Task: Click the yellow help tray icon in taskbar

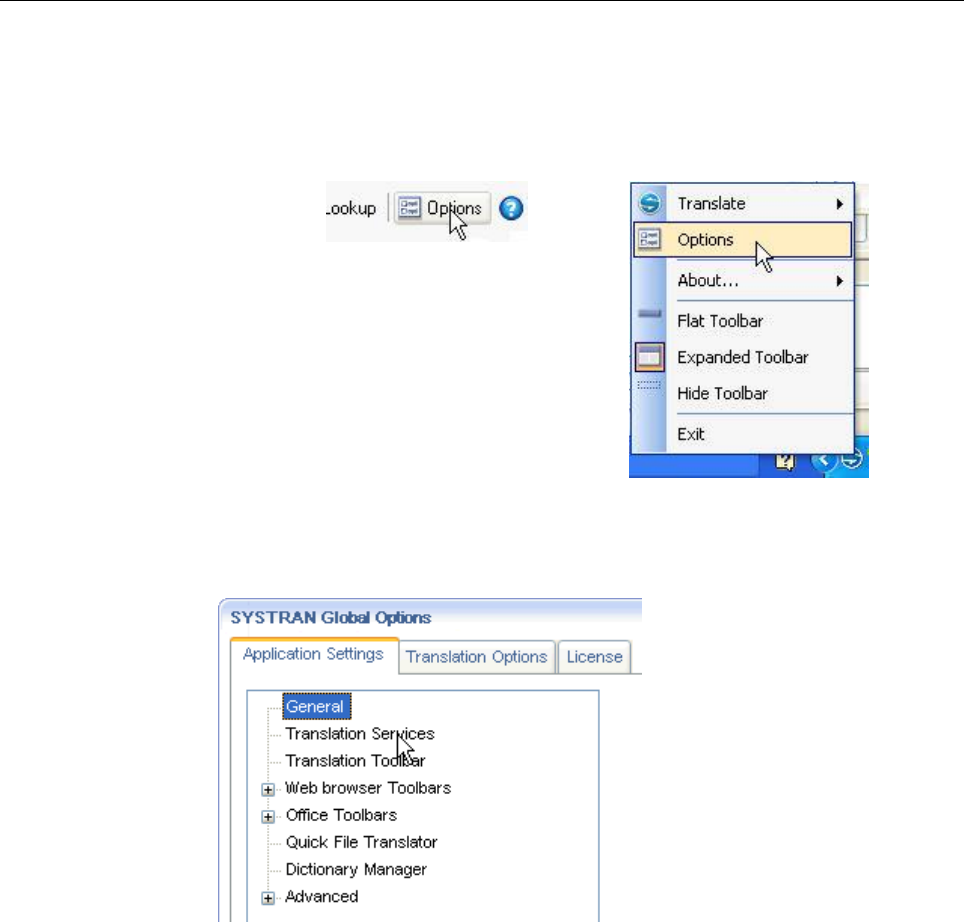Action: (x=784, y=461)
